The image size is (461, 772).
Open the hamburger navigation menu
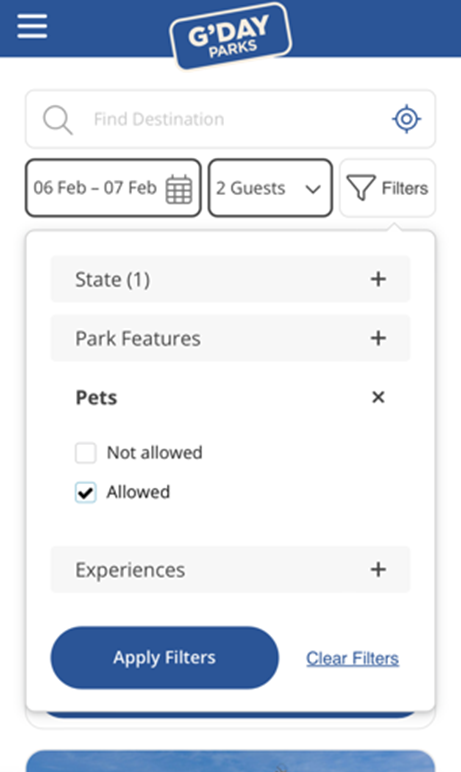(x=32, y=26)
